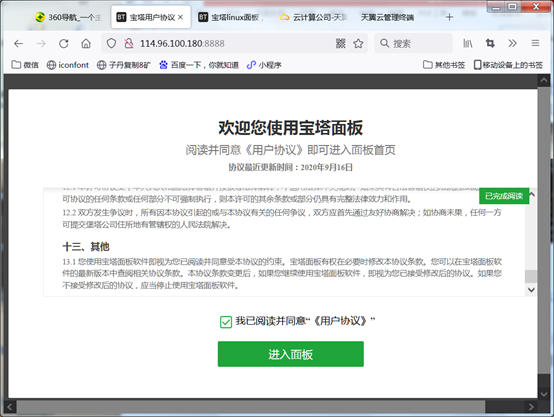The image size is (554, 417).
Task: Click the agreement box scrollbar thumb
Action: click(x=531, y=276)
